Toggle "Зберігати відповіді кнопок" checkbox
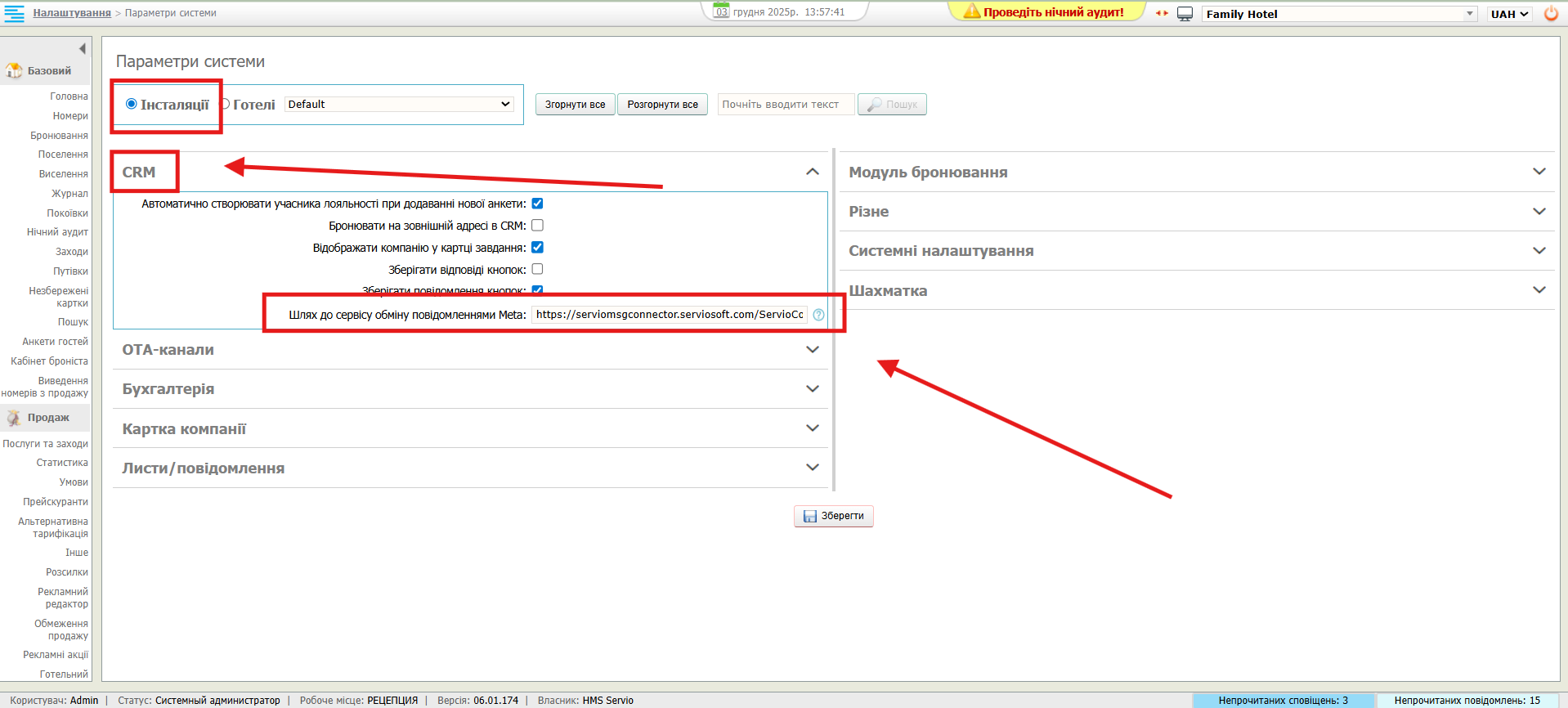The width and height of the screenshot is (1568, 708). click(537, 269)
